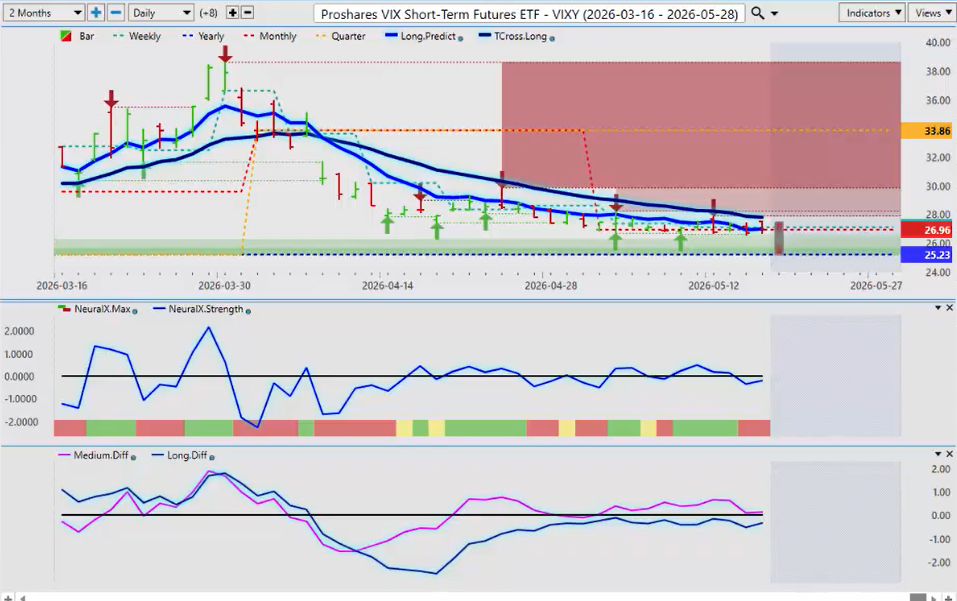Open the Daily interval dropdown
957x601 pixels.
tap(161, 13)
